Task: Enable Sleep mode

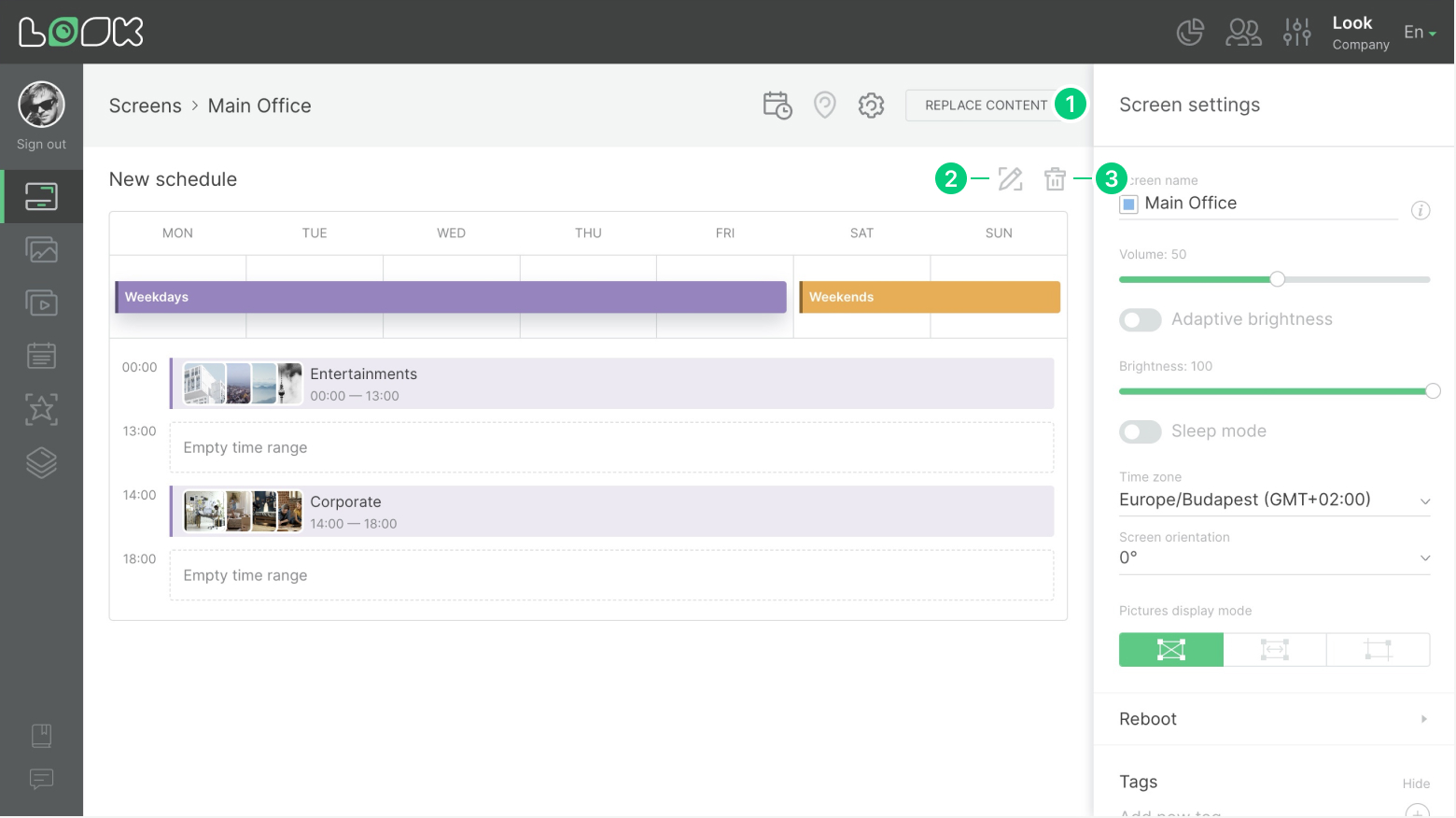Action: coord(1140,431)
